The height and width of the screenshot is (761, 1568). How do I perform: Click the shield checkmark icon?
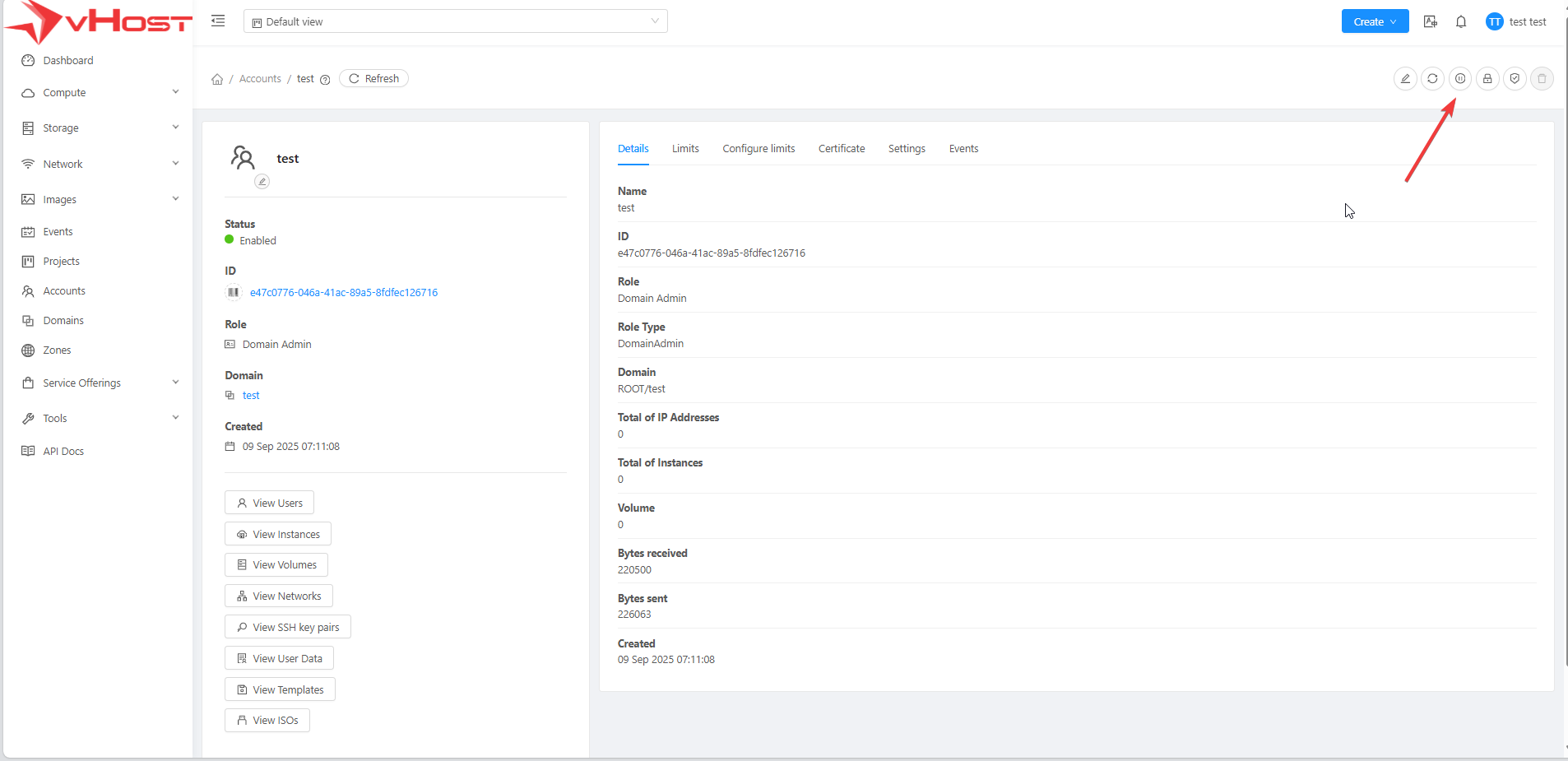coord(1515,79)
